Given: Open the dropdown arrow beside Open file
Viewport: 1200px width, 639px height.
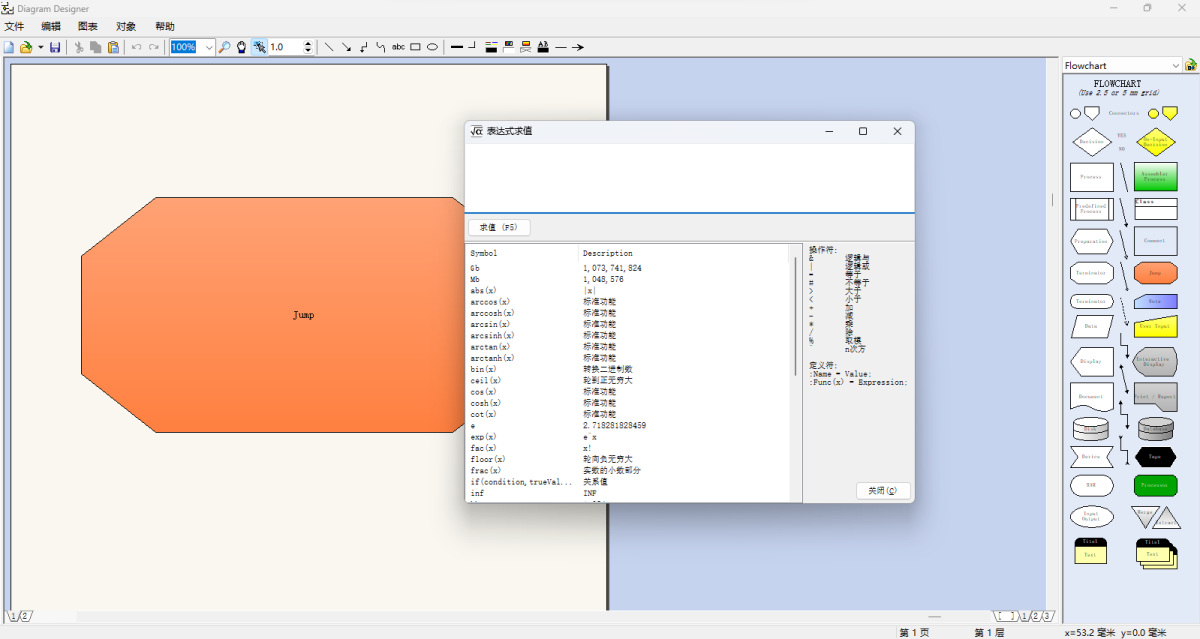Looking at the screenshot, I should coord(40,47).
